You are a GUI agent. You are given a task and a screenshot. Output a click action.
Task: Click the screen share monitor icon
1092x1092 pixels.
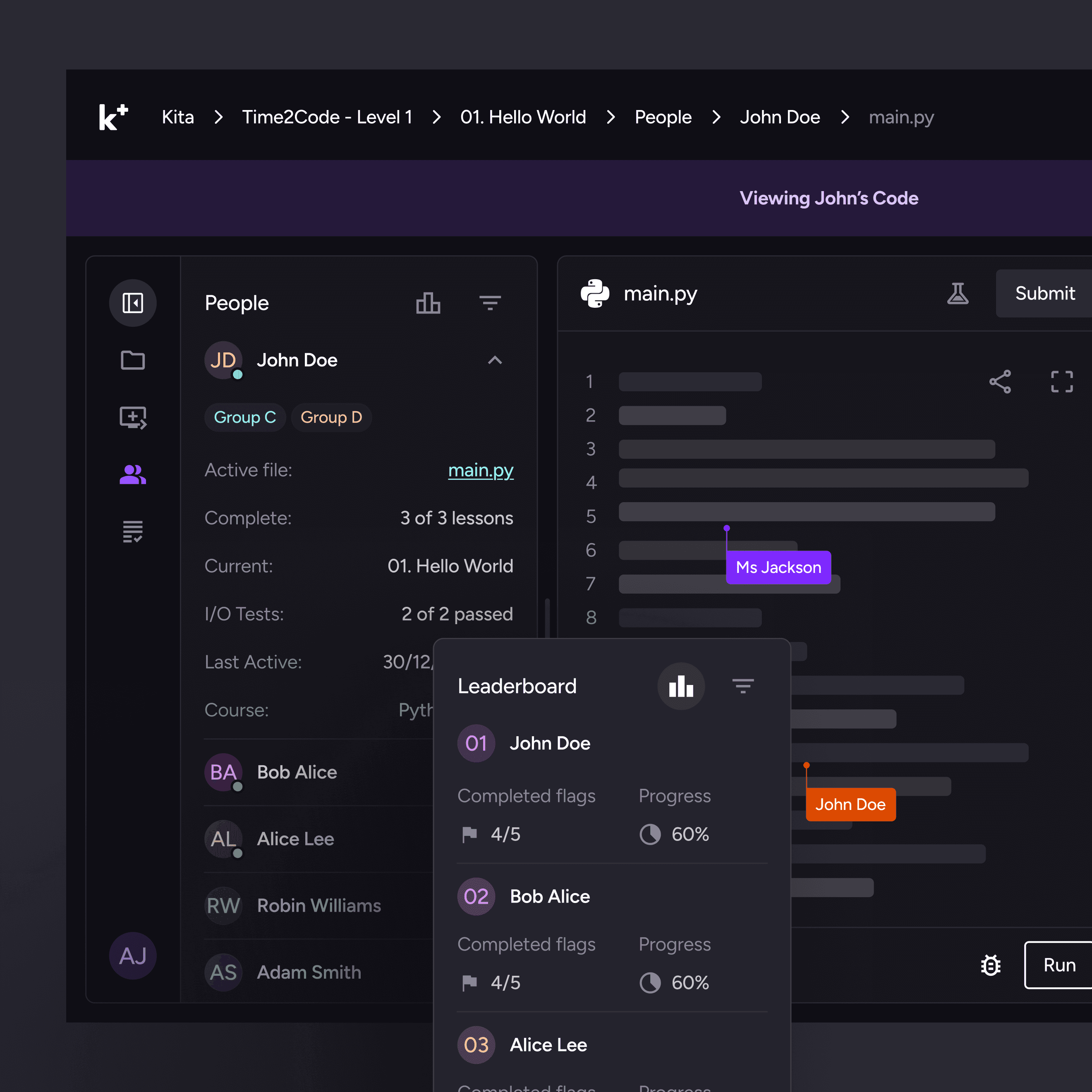(x=133, y=418)
